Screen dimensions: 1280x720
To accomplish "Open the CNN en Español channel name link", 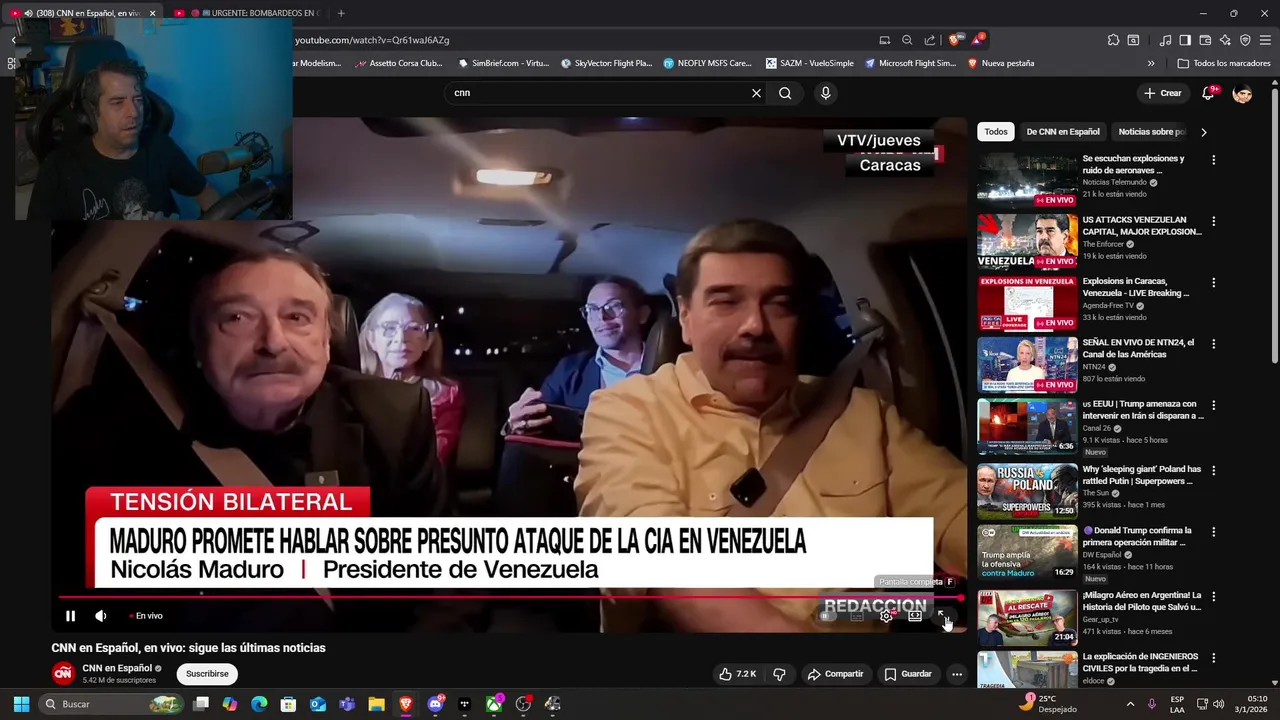I will [117, 668].
